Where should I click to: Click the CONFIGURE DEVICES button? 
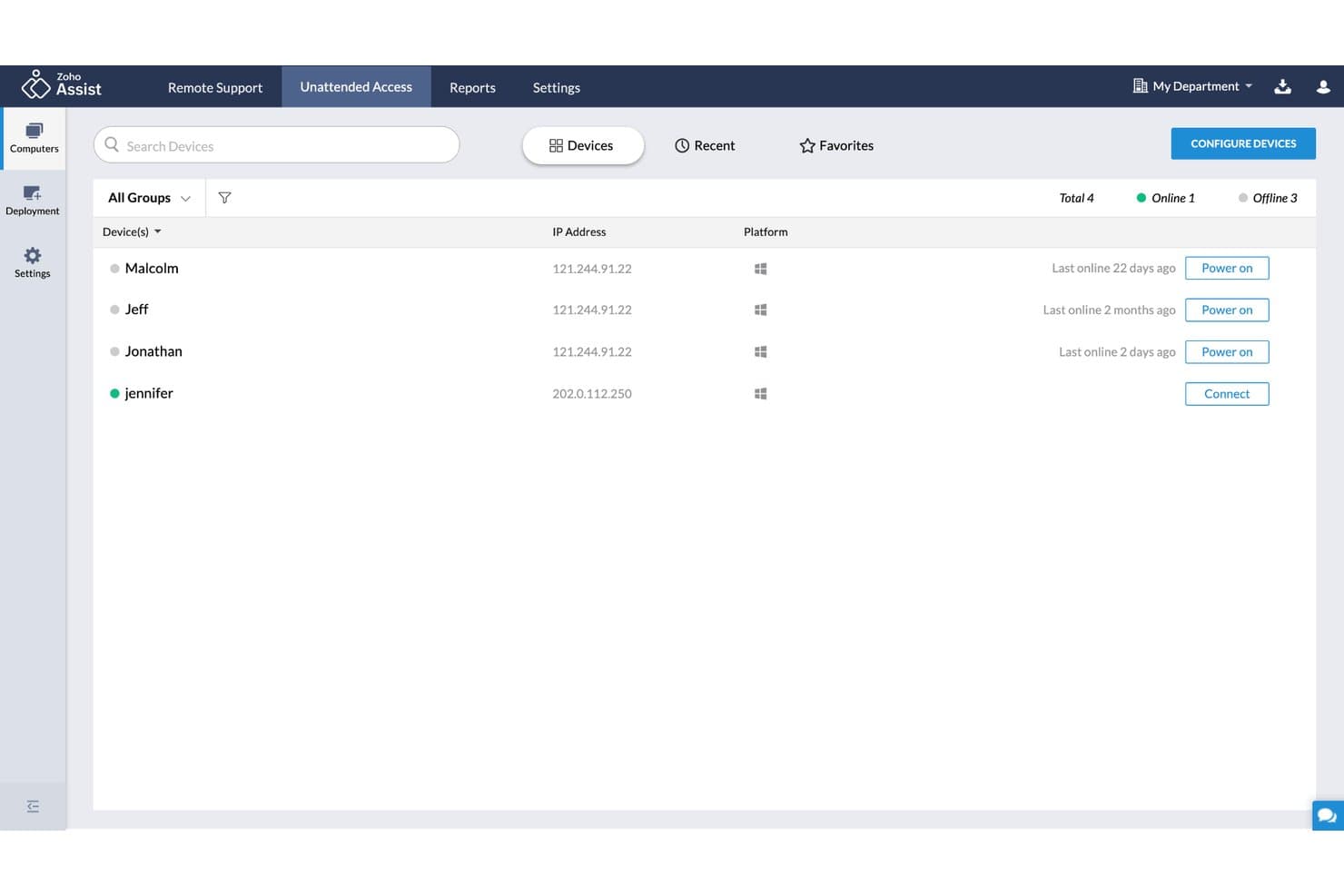pos(1243,143)
